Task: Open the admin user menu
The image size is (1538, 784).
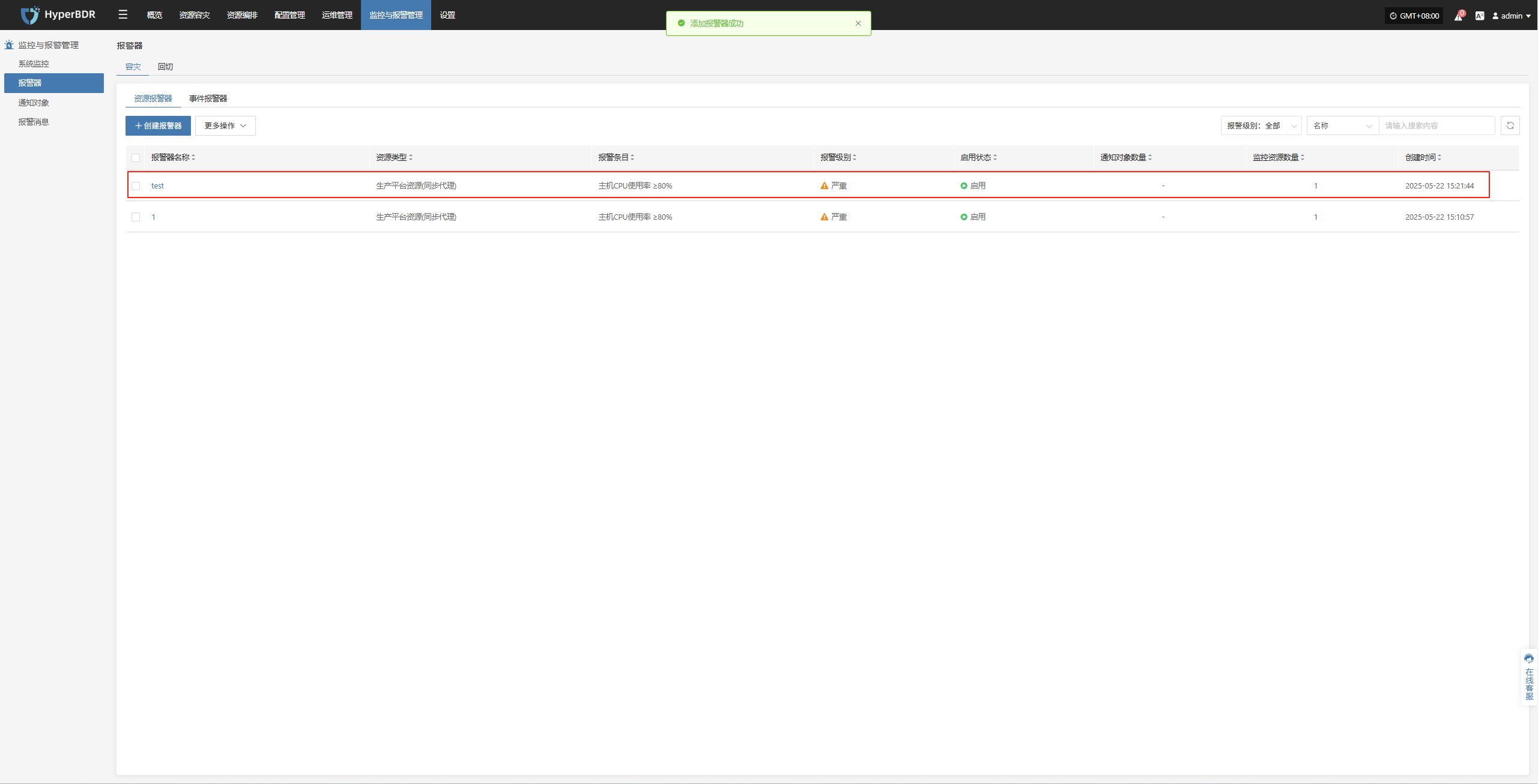Action: click(x=1511, y=16)
